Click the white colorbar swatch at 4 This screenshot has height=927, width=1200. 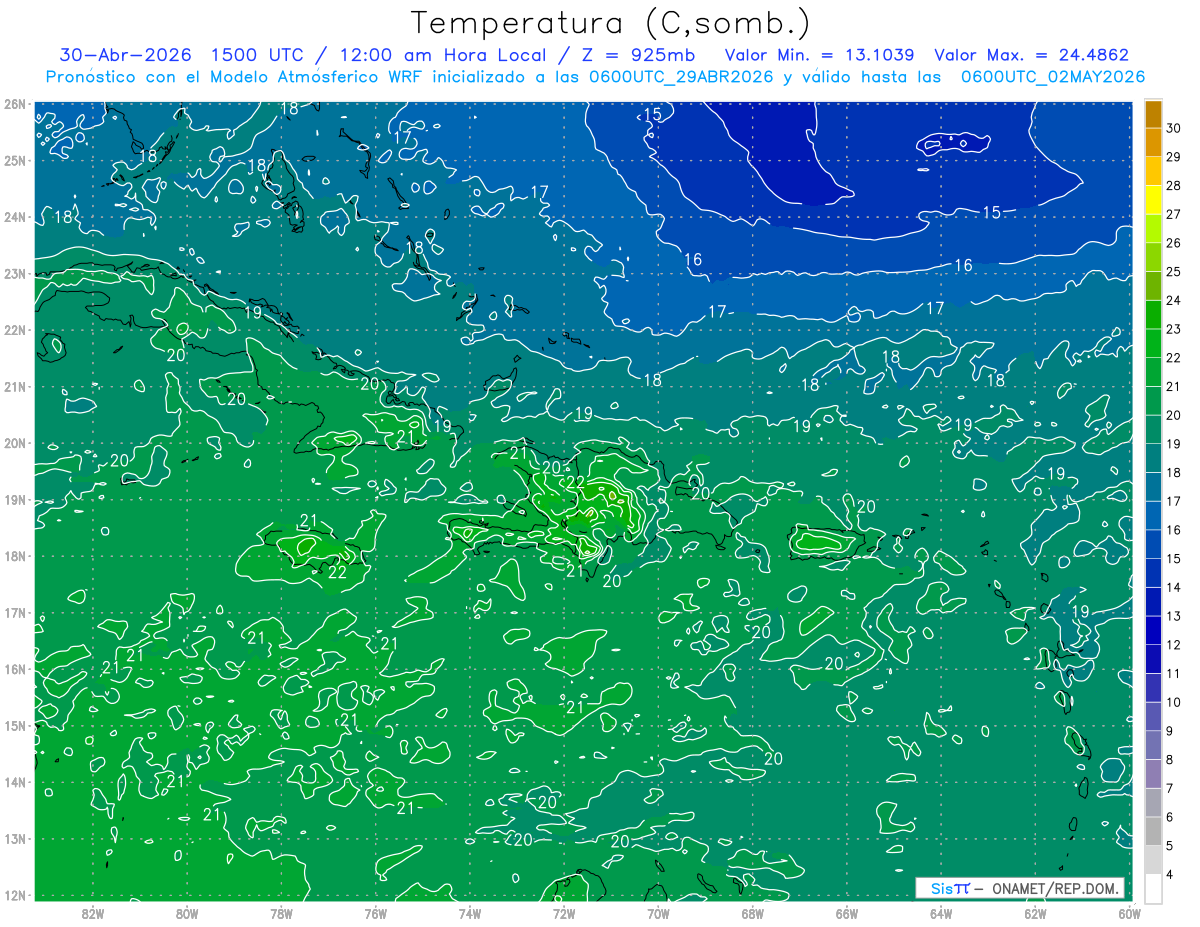[1153, 887]
